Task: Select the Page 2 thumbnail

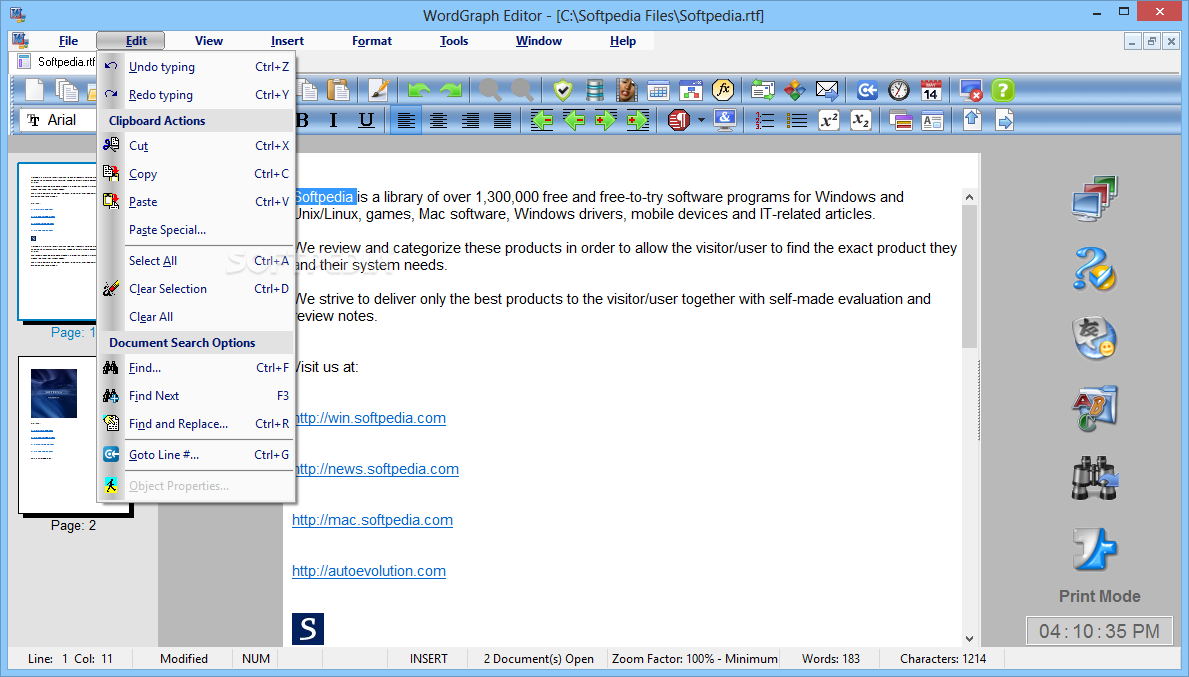Action: 74,435
